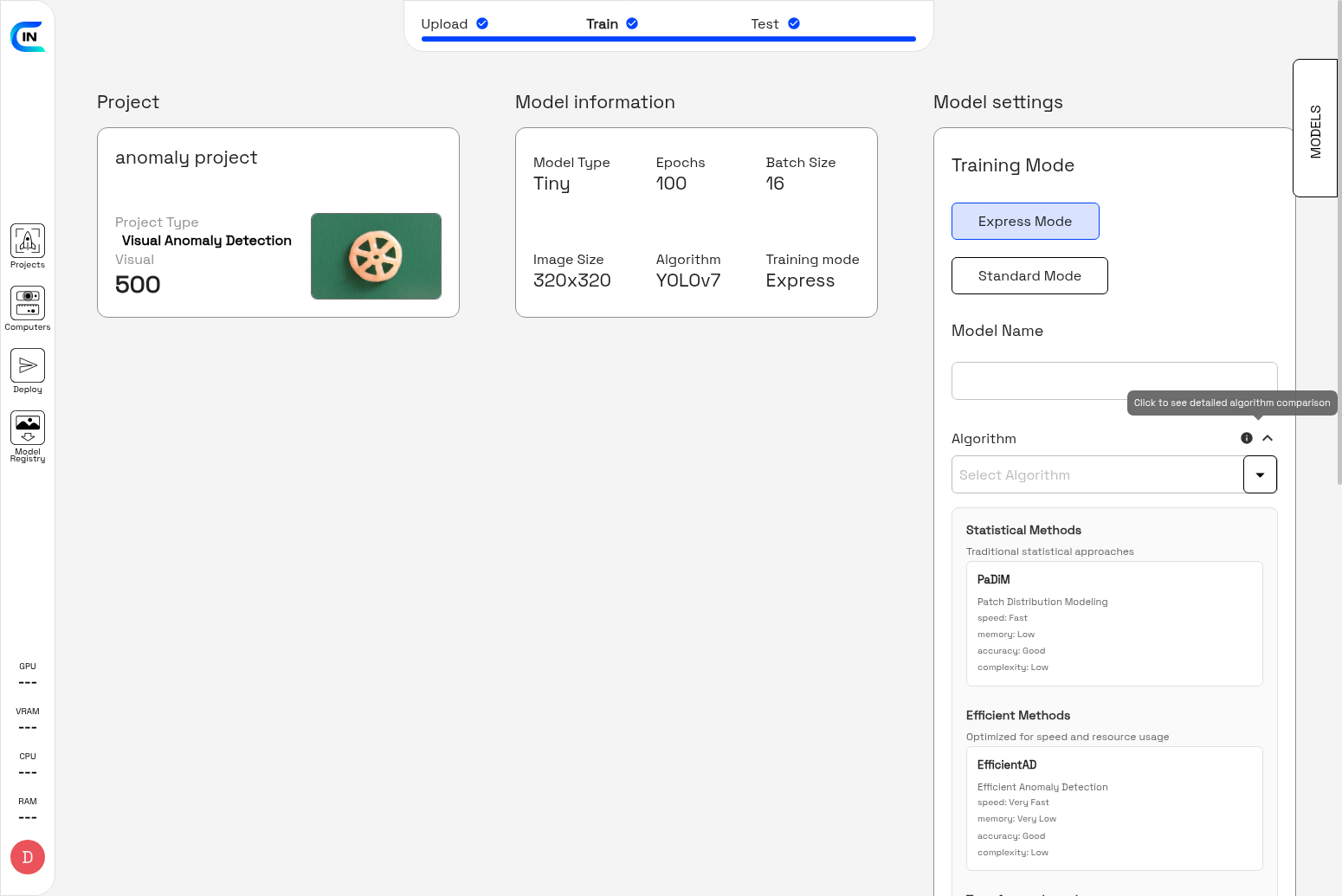Click the Select Algorithm combo box field

coord(1097,475)
